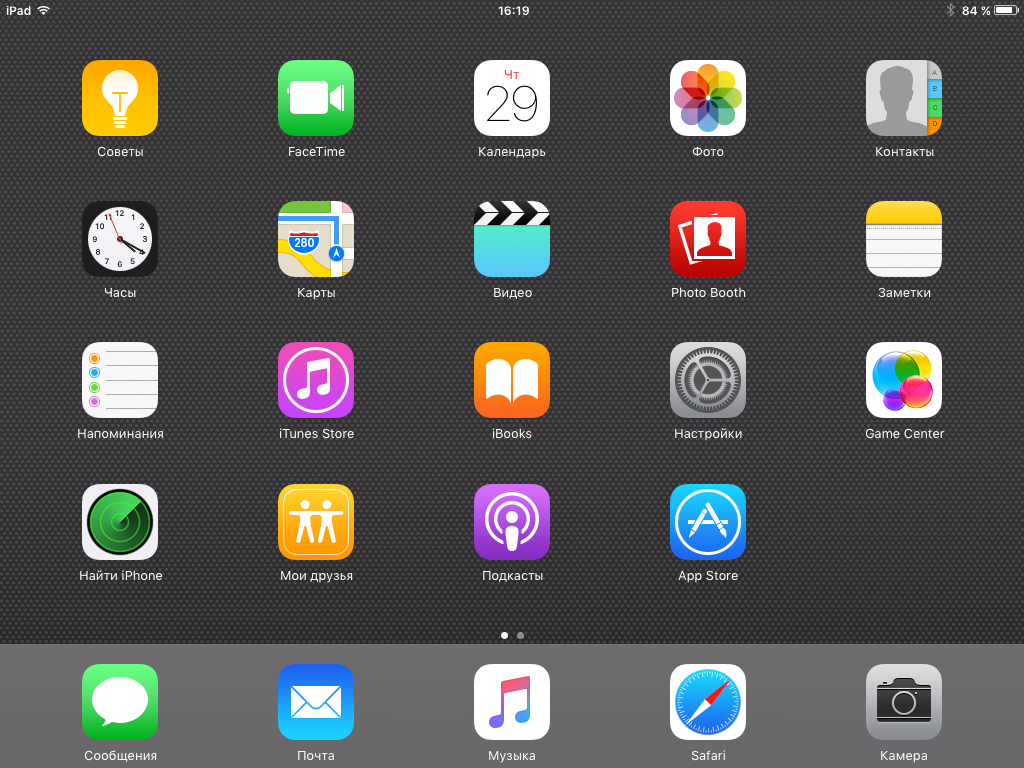Open the Контакты contacts app
1024x768 pixels.
[x=904, y=98]
